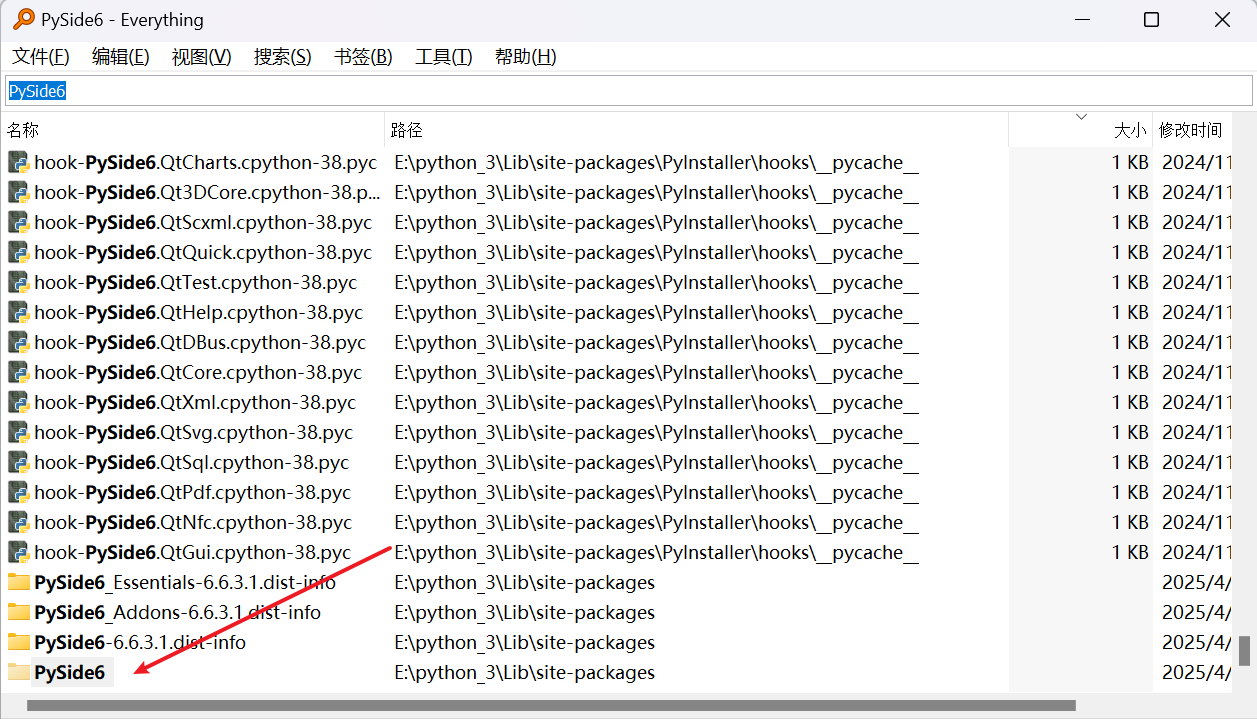The image size is (1257, 719).
Task: Click the Python icon of hook-PySide6.QtCore.cpython-38.pyc
Action: (18, 372)
